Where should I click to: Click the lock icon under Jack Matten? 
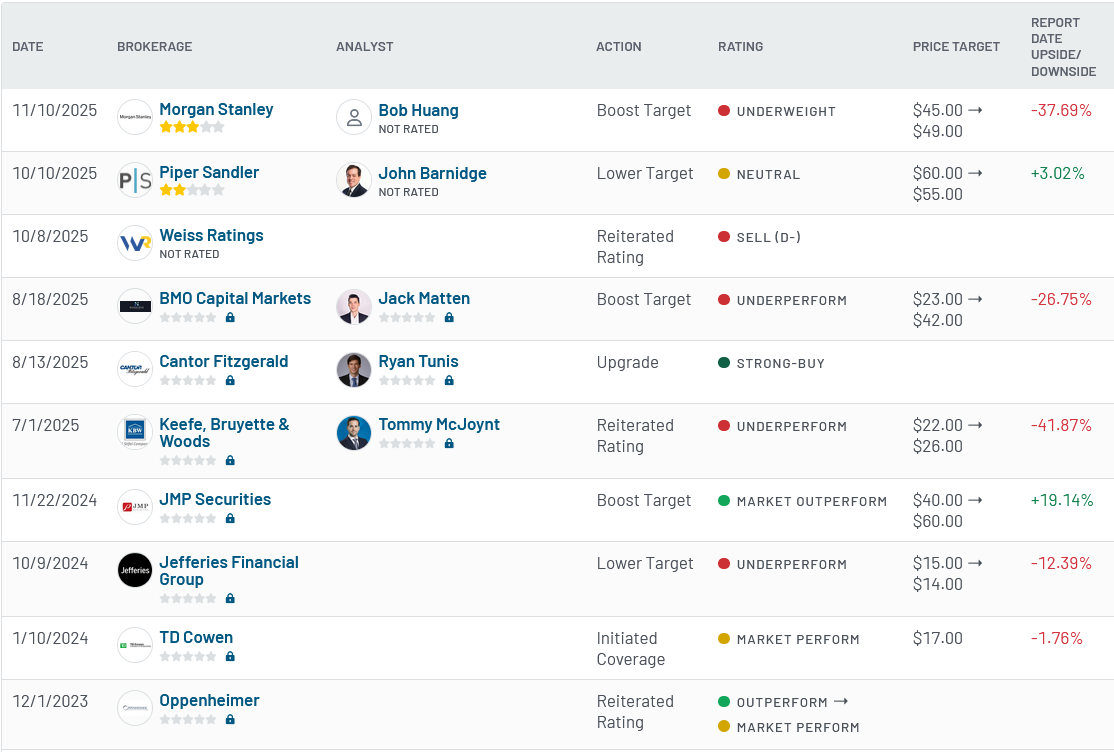coord(449,318)
